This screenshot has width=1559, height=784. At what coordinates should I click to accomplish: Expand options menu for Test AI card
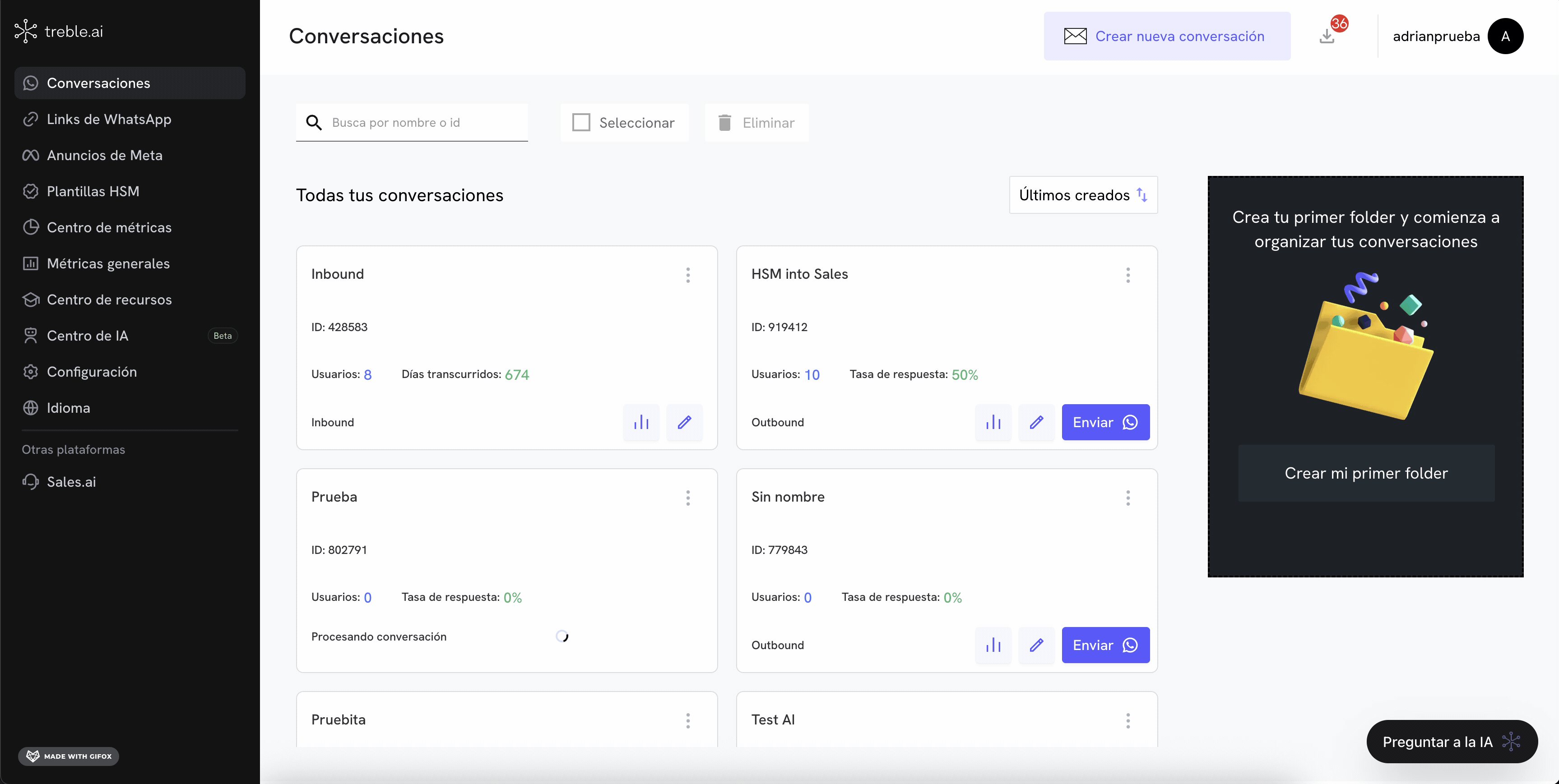1127,720
